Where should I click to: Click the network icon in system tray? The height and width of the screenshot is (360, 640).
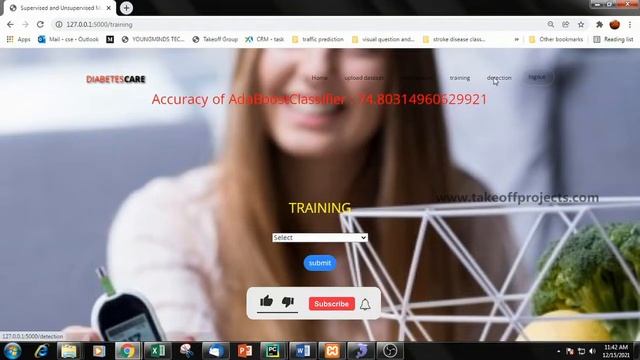(x=582, y=351)
